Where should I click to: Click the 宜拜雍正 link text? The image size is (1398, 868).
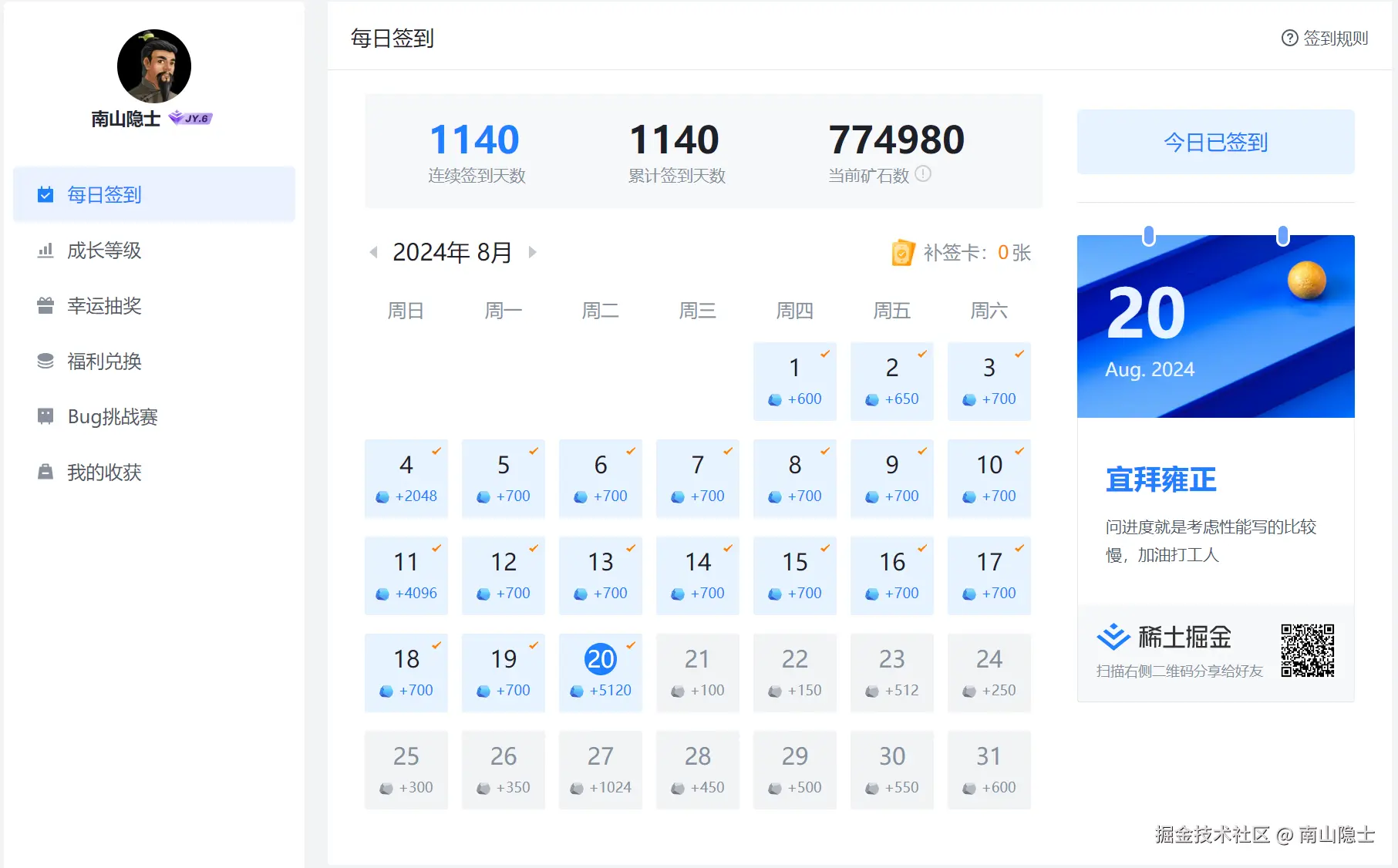1160,479
